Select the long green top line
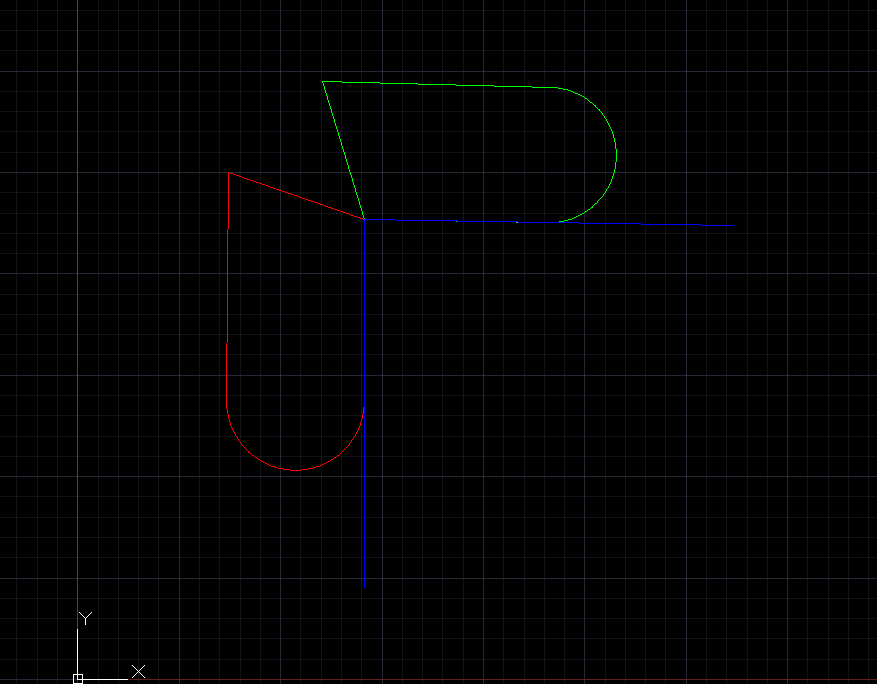The height and width of the screenshot is (684, 877). pyautogui.click(x=440, y=84)
